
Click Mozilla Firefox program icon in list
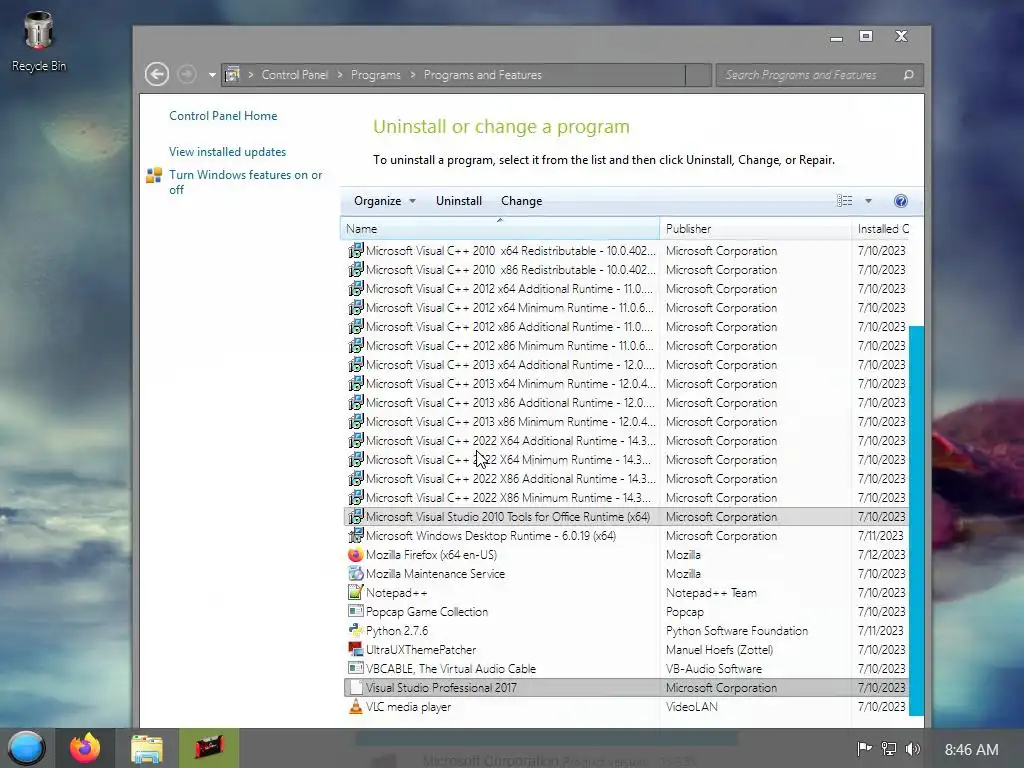coord(356,554)
